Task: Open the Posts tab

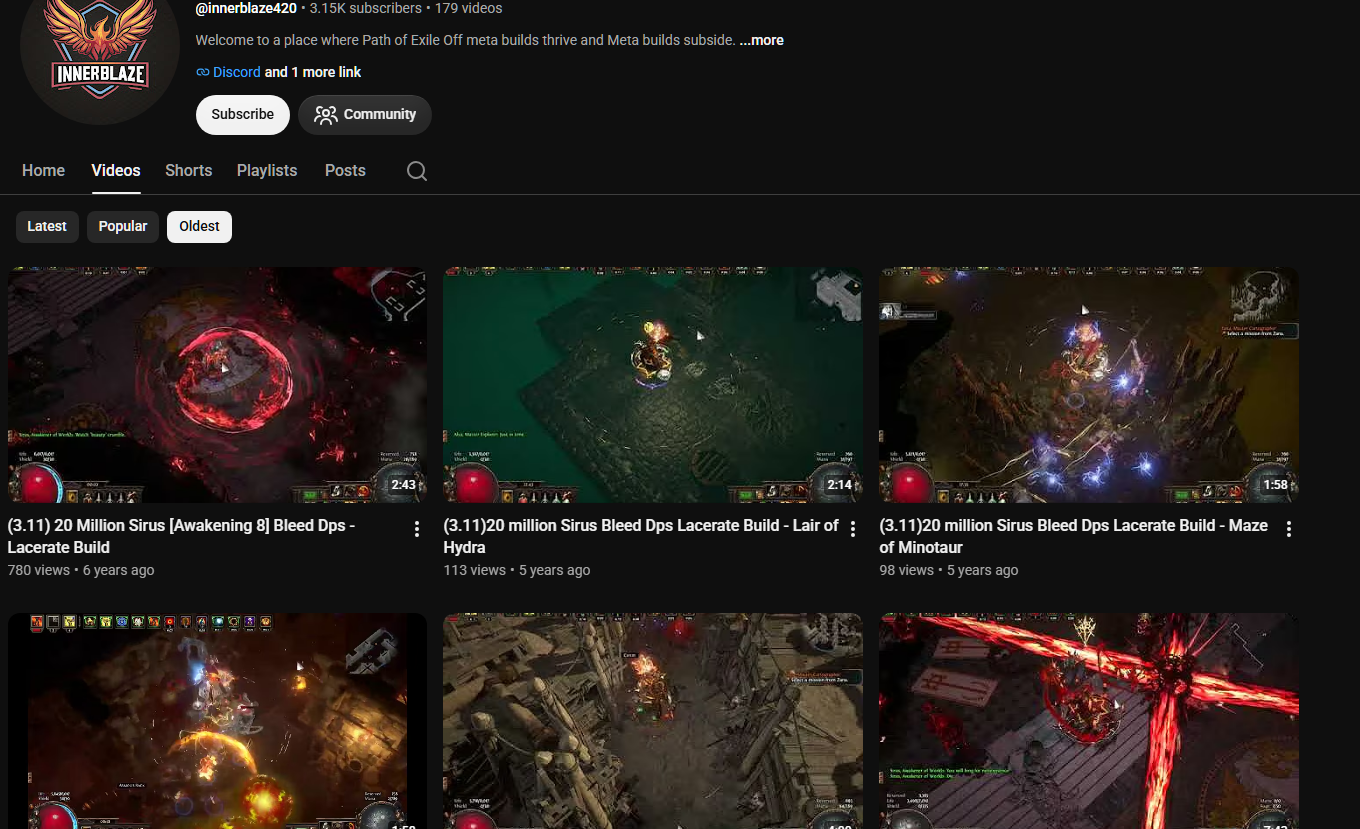Action: tap(345, 171)
